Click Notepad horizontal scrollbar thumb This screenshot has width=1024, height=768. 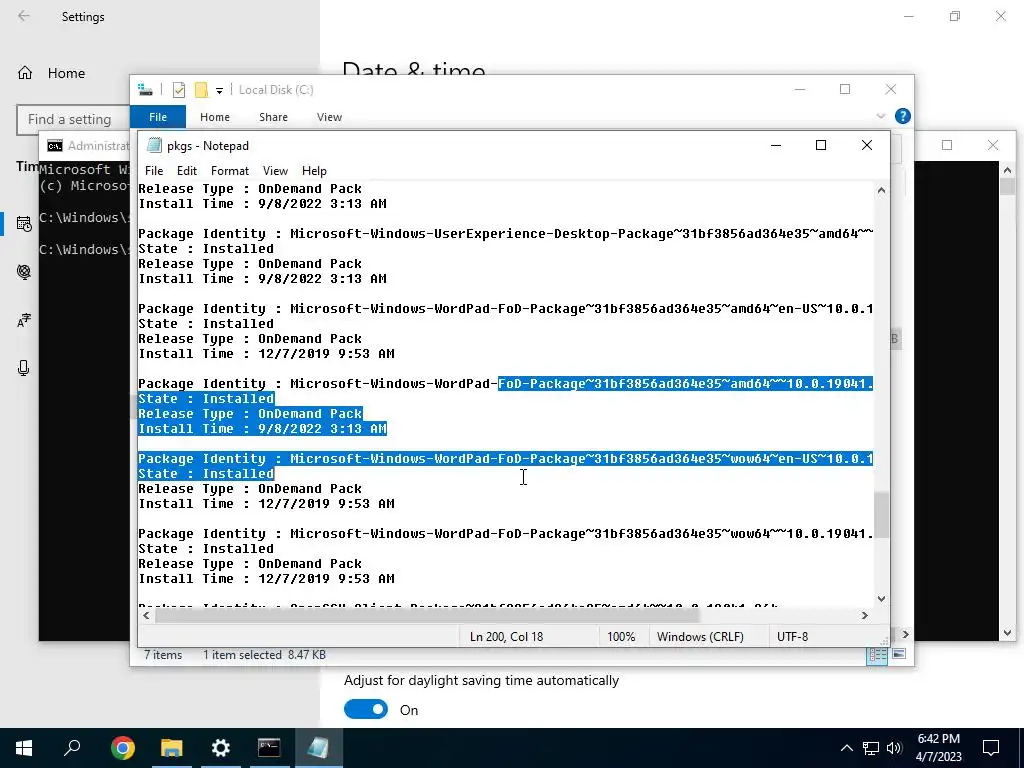click(427, 615)
